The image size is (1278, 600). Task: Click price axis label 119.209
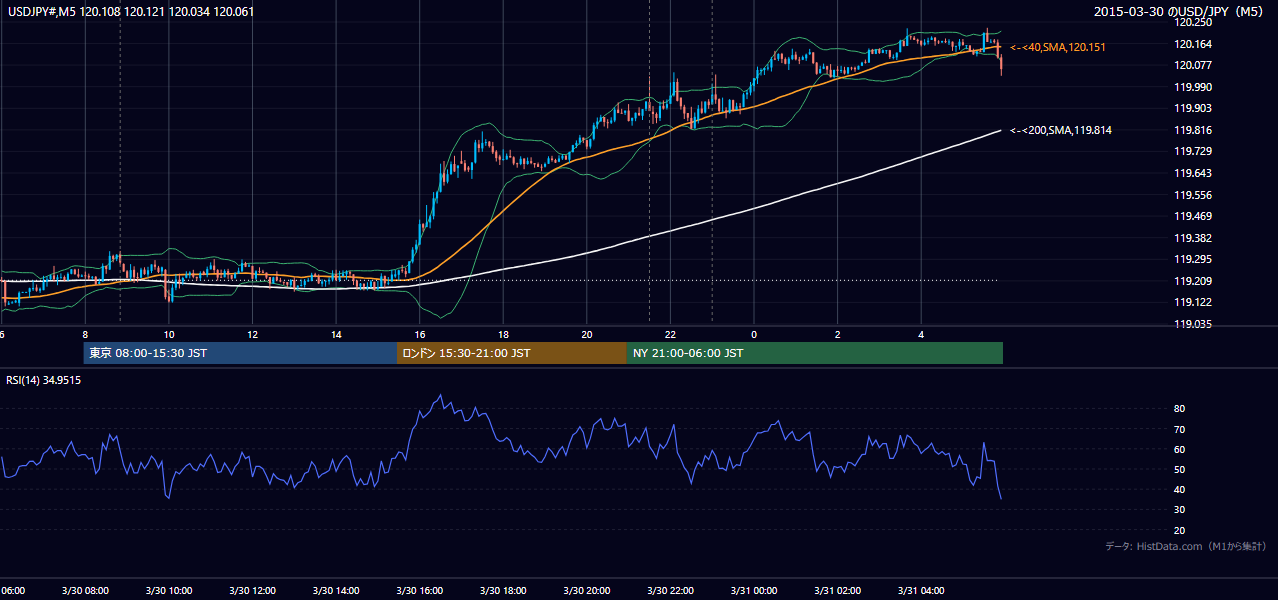click(1192, 281)
